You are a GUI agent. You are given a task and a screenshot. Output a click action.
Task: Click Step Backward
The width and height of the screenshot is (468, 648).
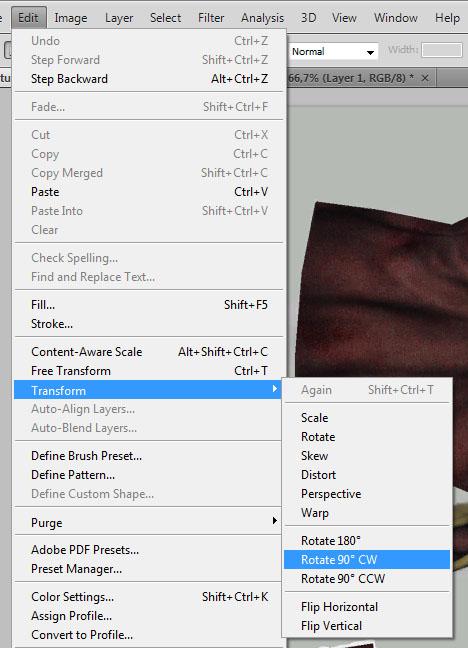[x=148, y=79]
